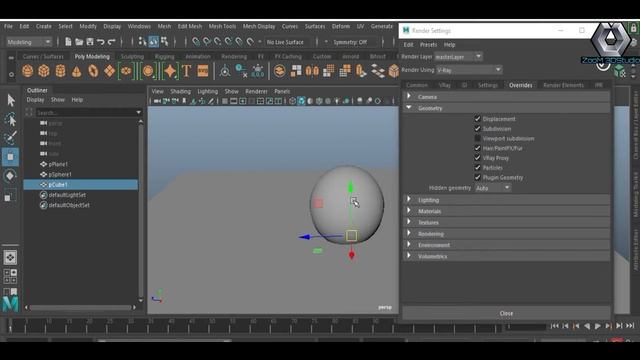Select defaultLightSet in the Outliner
The height and width of the screenshot is (360, 640).
(67, 195)
